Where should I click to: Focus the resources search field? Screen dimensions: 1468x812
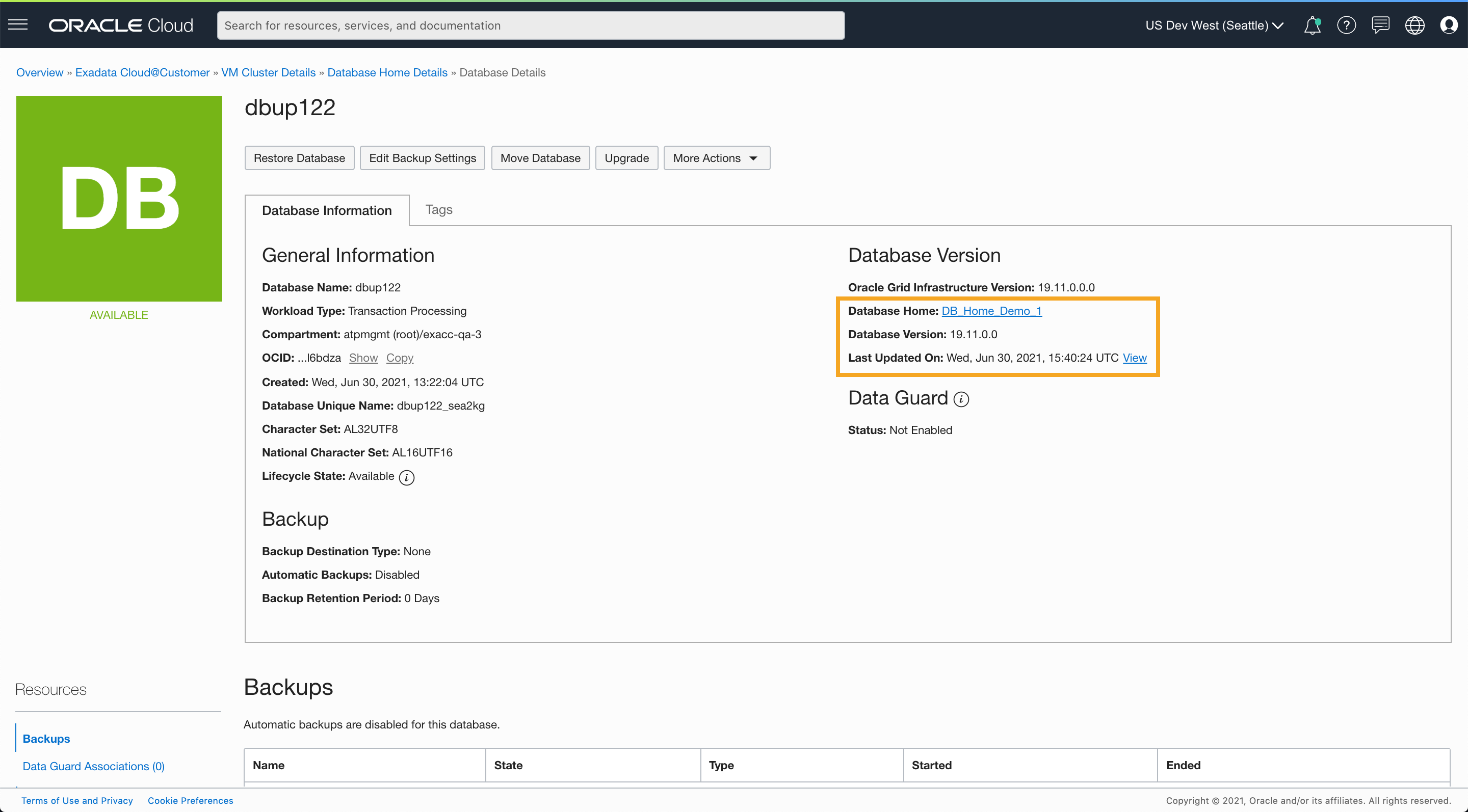[x=530, y=25]
